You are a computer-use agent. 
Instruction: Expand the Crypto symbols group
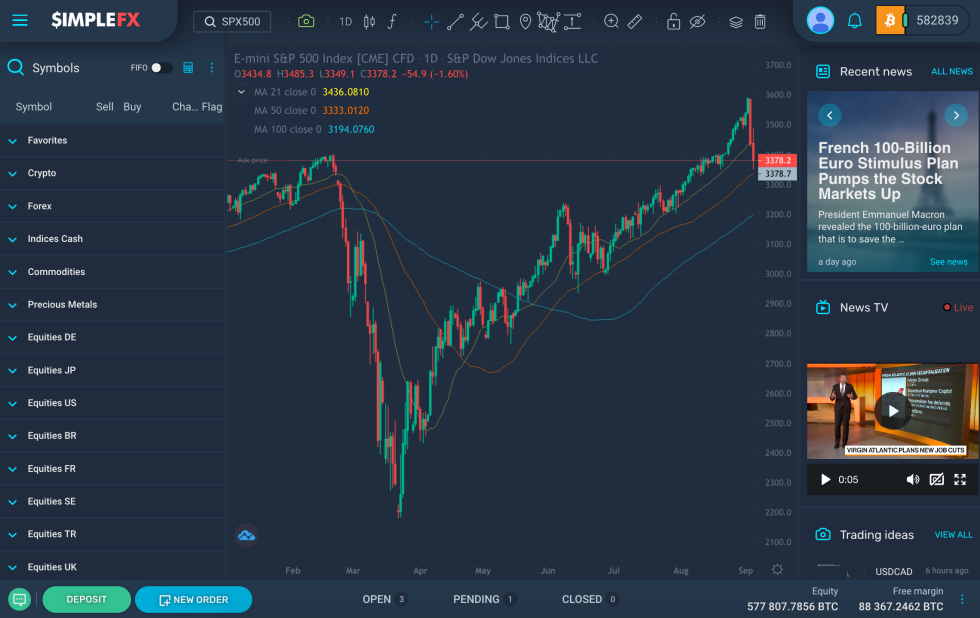(x=42, y=173)
